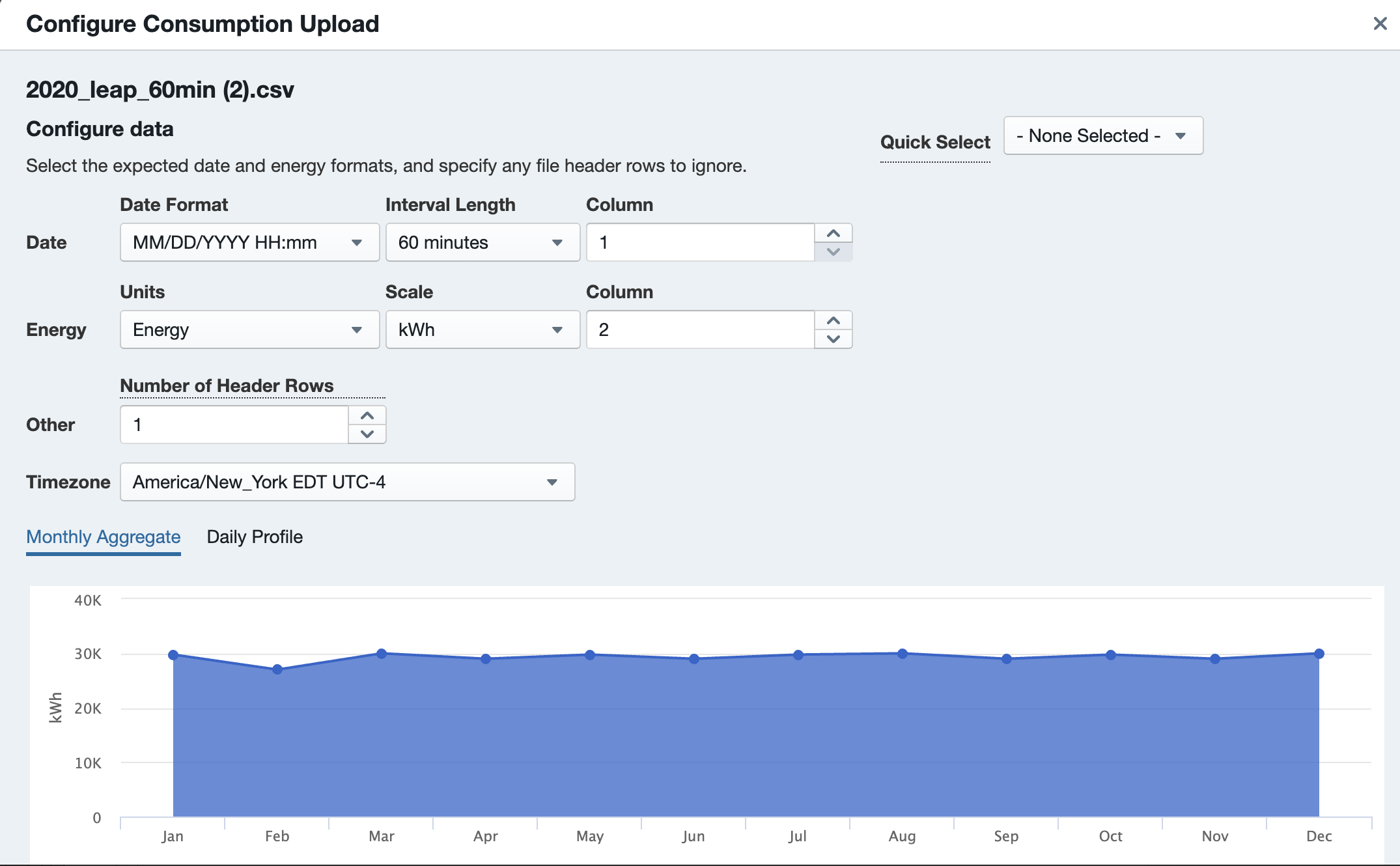The height and width of the screenshot is (866, 1400).
Task: Increase Number of Header Rows with up arrow
Action: click(x=367, y=416)
